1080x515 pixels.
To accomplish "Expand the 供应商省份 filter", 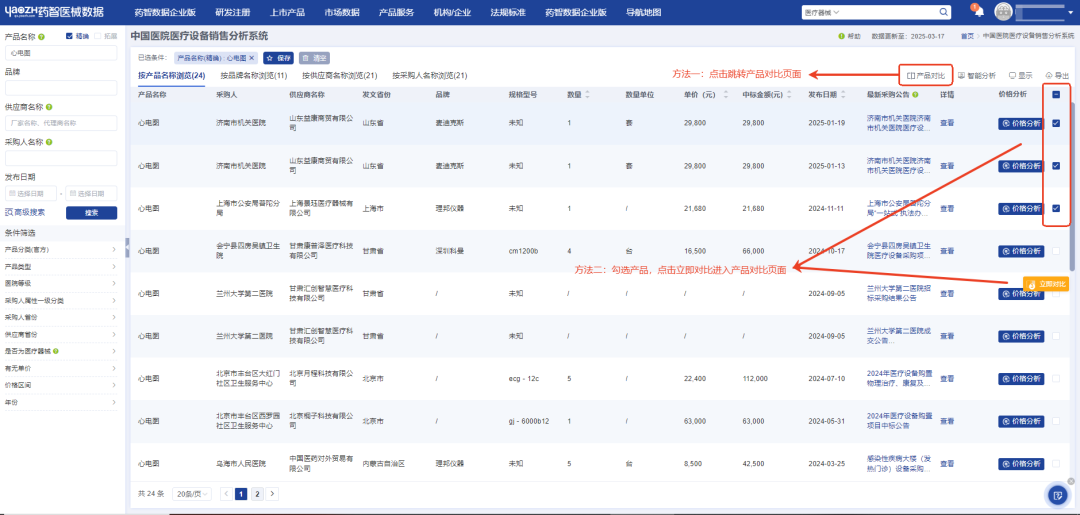I will [61, 334].
